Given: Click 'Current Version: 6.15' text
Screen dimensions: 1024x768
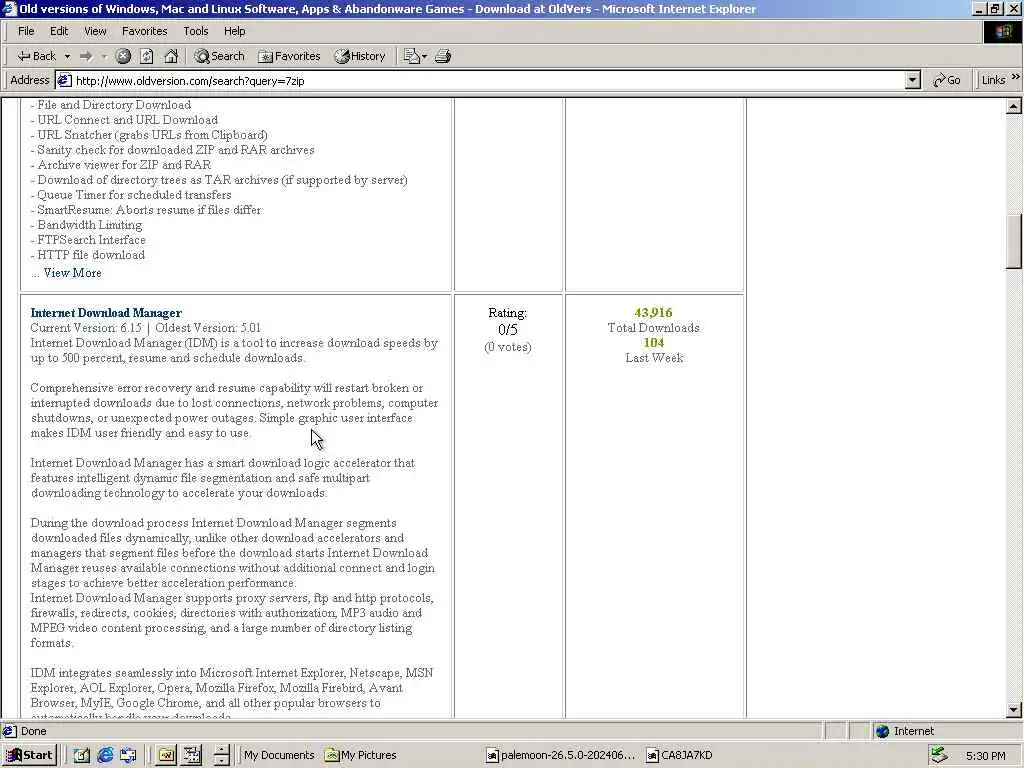Looking at the screenshot, I should (x=86, y=328).
